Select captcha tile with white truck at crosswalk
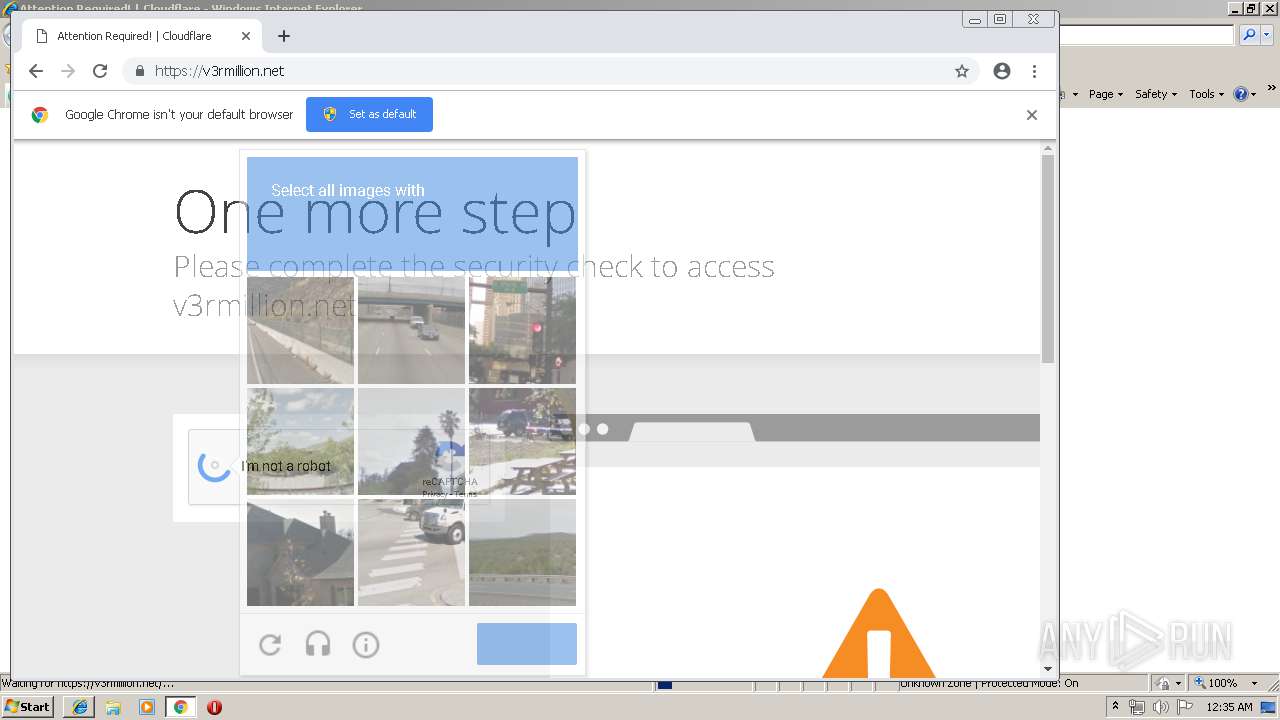The width and height of the screenshot is (1280, 720). [411, 552]
